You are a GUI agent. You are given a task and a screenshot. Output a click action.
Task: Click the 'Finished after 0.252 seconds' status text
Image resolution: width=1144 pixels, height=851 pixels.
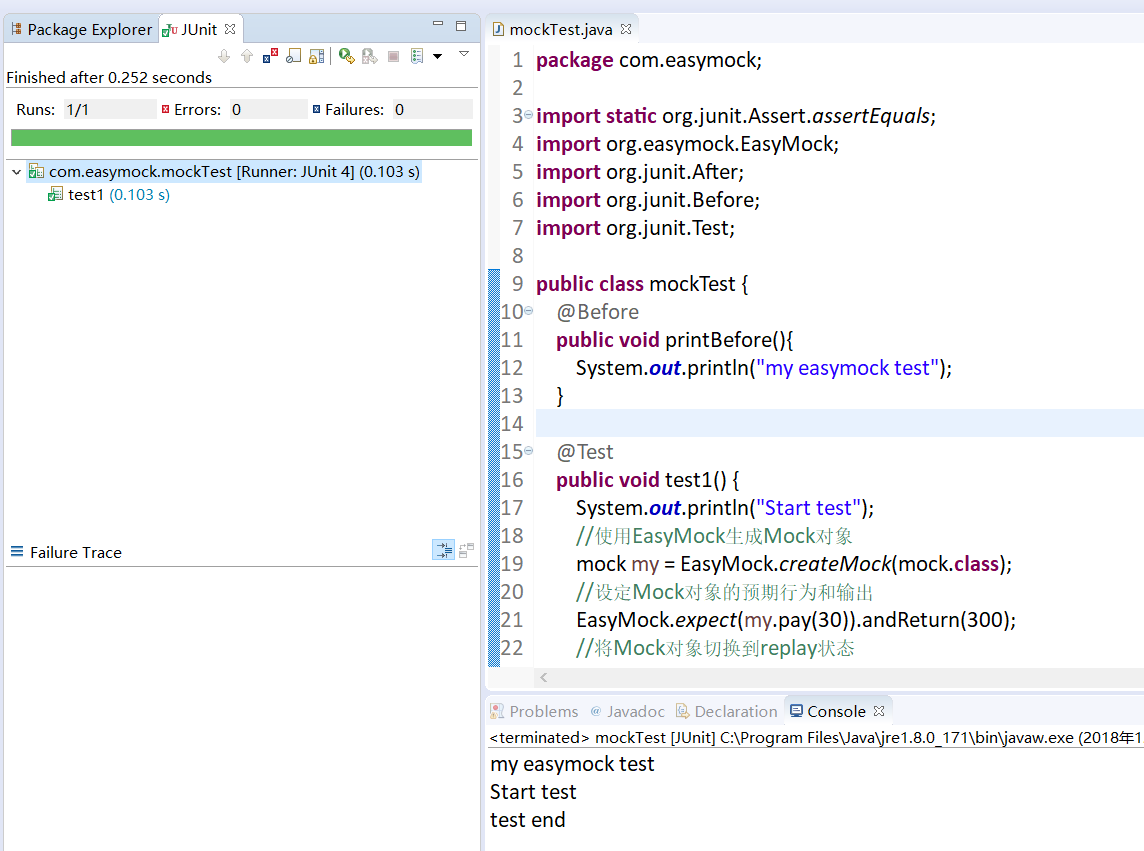(x=109, y=77)
